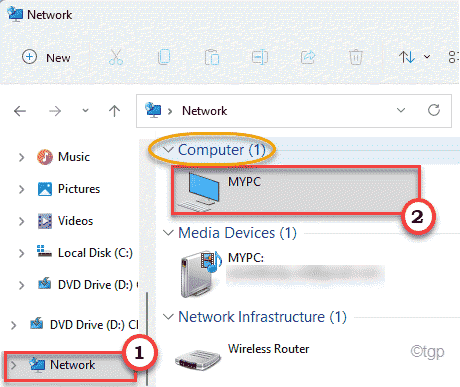
Task: Expand the Music folder in sidebar
Action: click(21, 157)
